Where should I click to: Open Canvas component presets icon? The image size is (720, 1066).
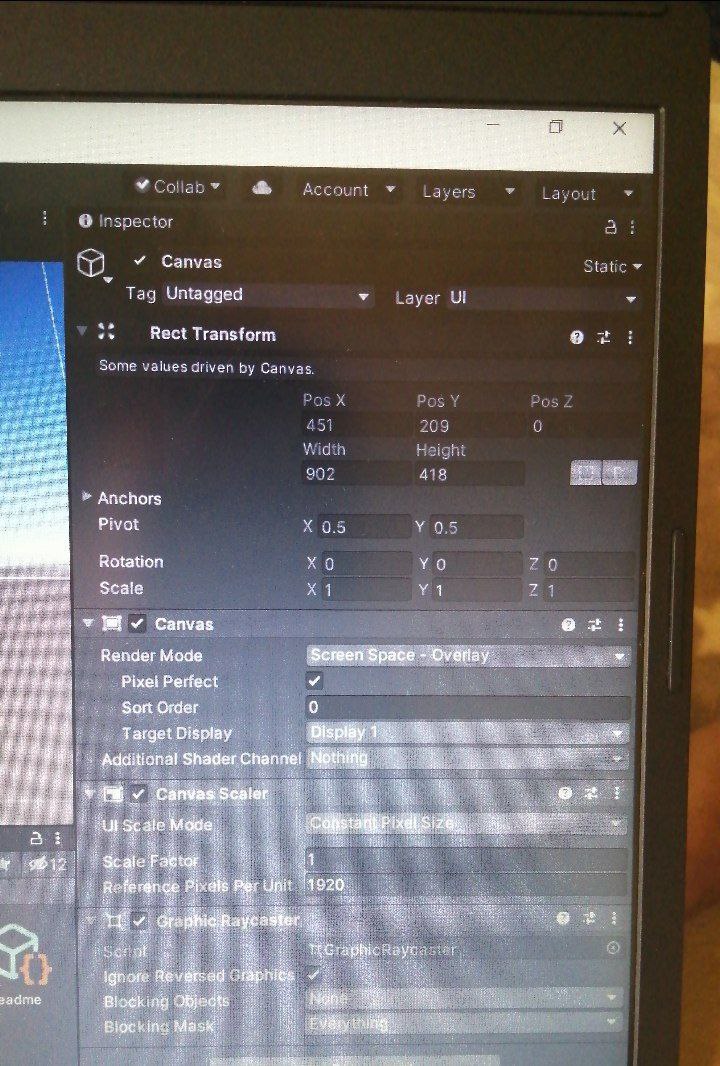coord(595,625)
